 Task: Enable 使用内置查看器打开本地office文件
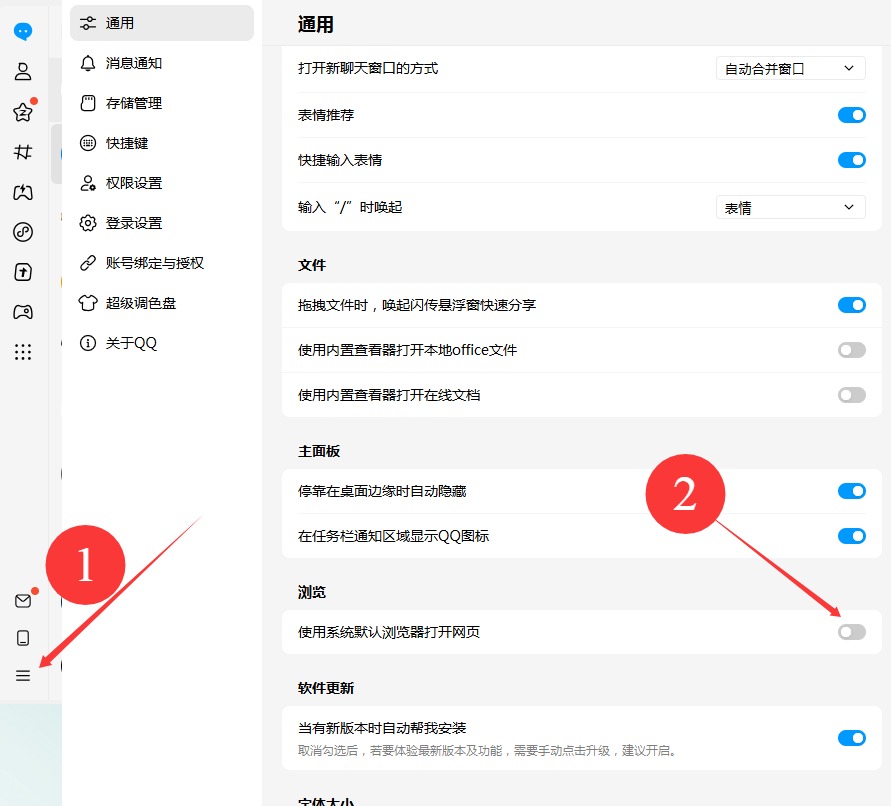[851, 350]
